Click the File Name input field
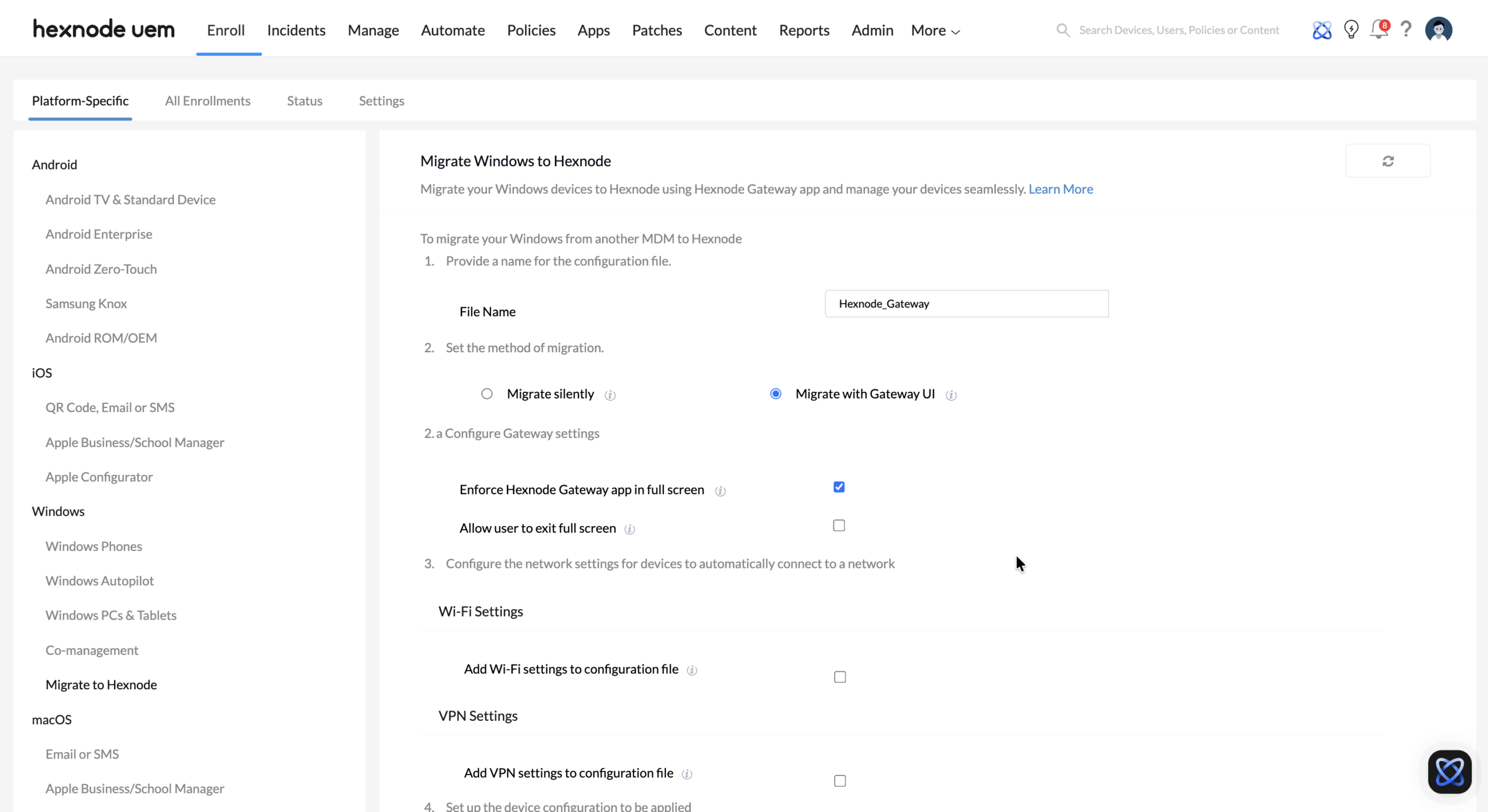The width and height of the screenshot is (1488, 812). click(x=966, y=303)
